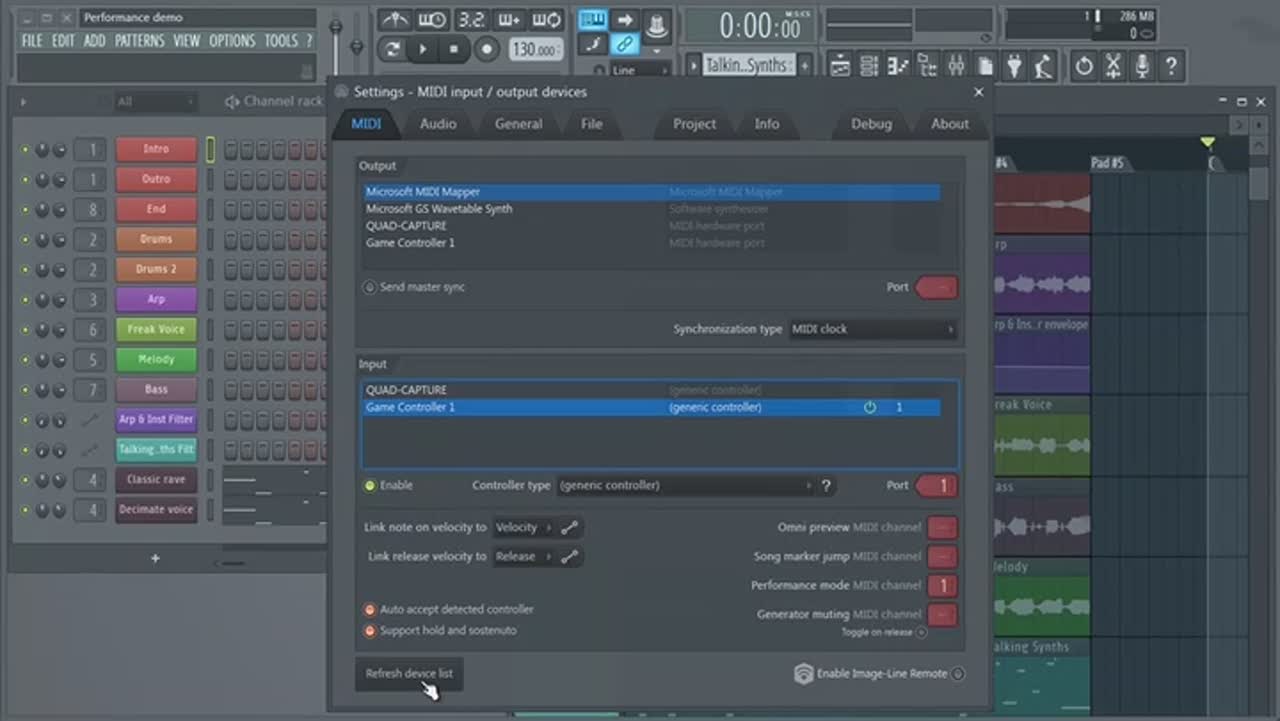Click the help icon beside Controller type
Image resolution: width=1280 pixels, height=721 pixels.
[826, 486]
